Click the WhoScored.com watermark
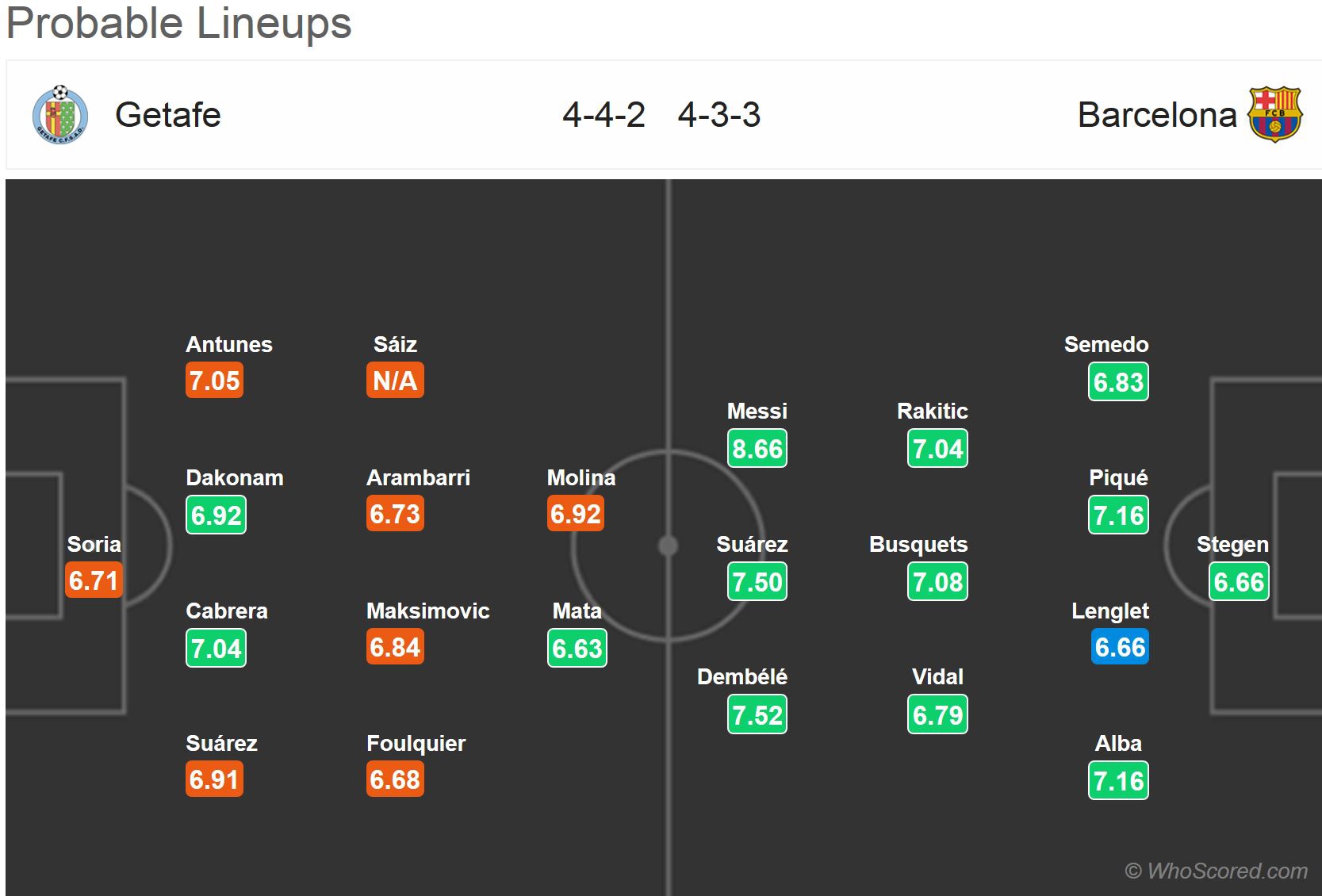Image resolution: width=1322 pixels, height=896 pixels. coord(1216,871)
